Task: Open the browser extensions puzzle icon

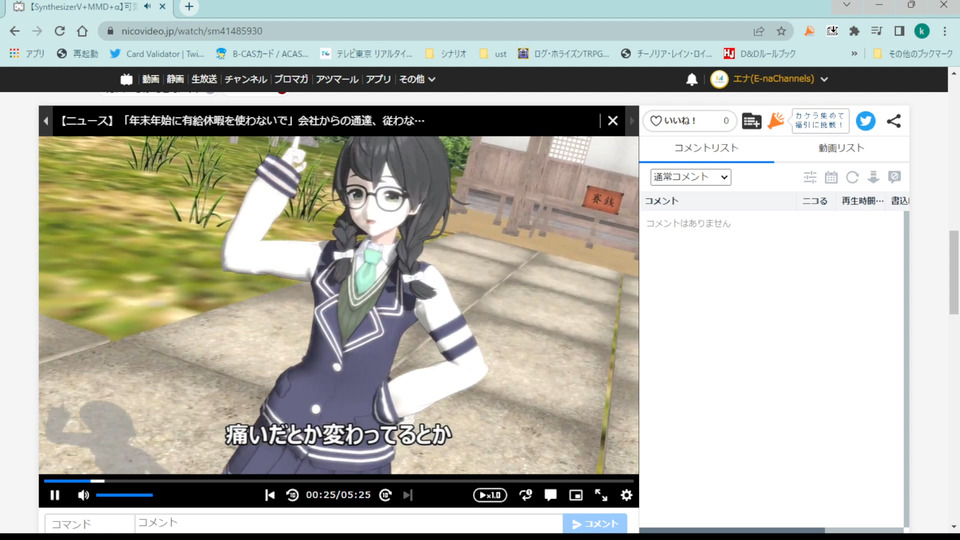Action: (854, 31)
